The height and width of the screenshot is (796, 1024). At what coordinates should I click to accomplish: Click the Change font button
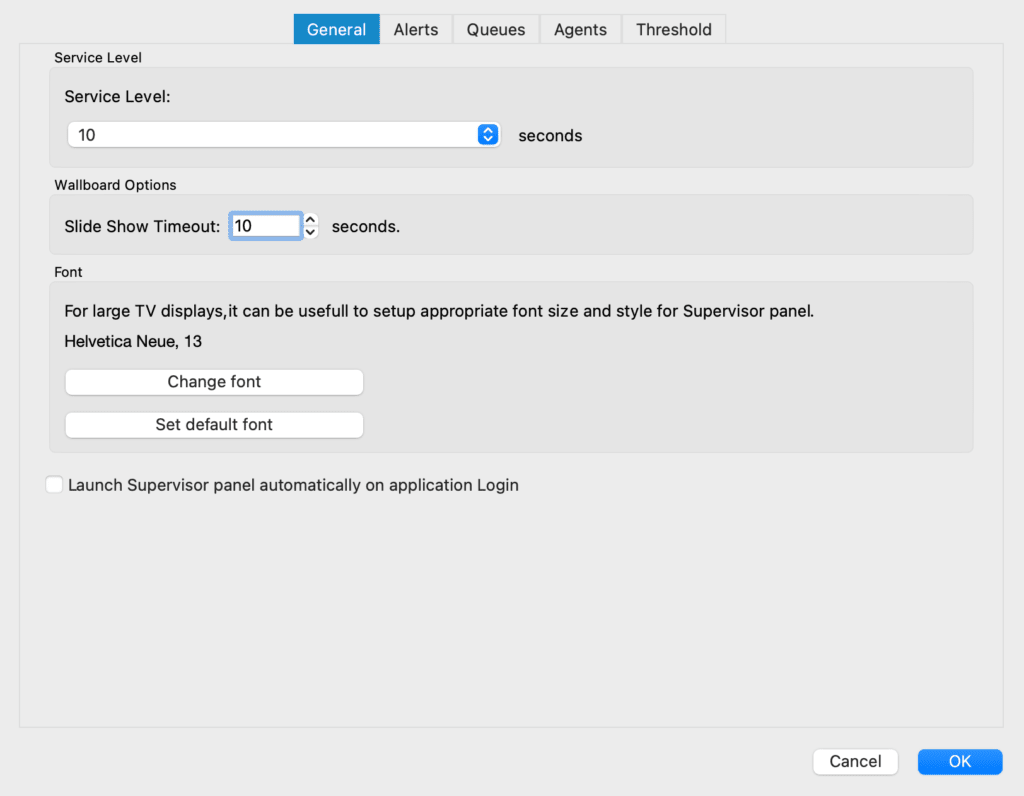pyautogui.click(x=214, y=382)
